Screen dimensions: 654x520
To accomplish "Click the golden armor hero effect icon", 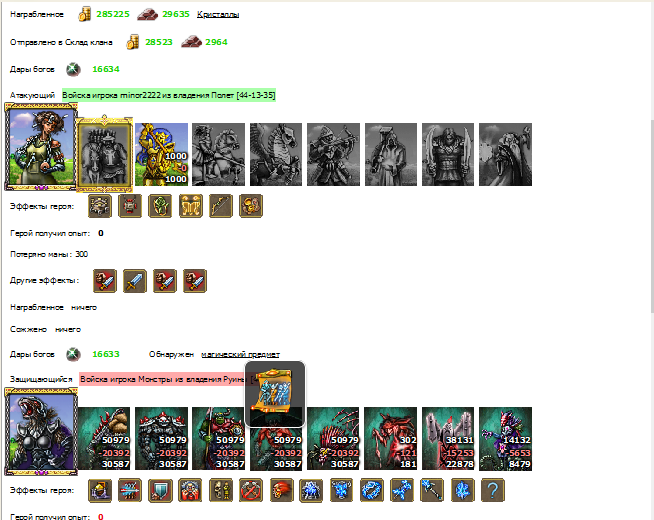I will pyautogui.click(x=191, y=206).
